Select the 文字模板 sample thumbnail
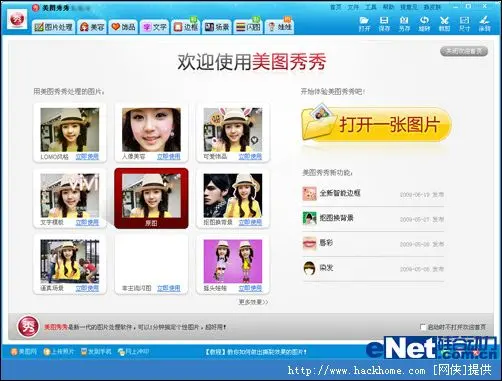The image size is (502, 381). (70, 195)
